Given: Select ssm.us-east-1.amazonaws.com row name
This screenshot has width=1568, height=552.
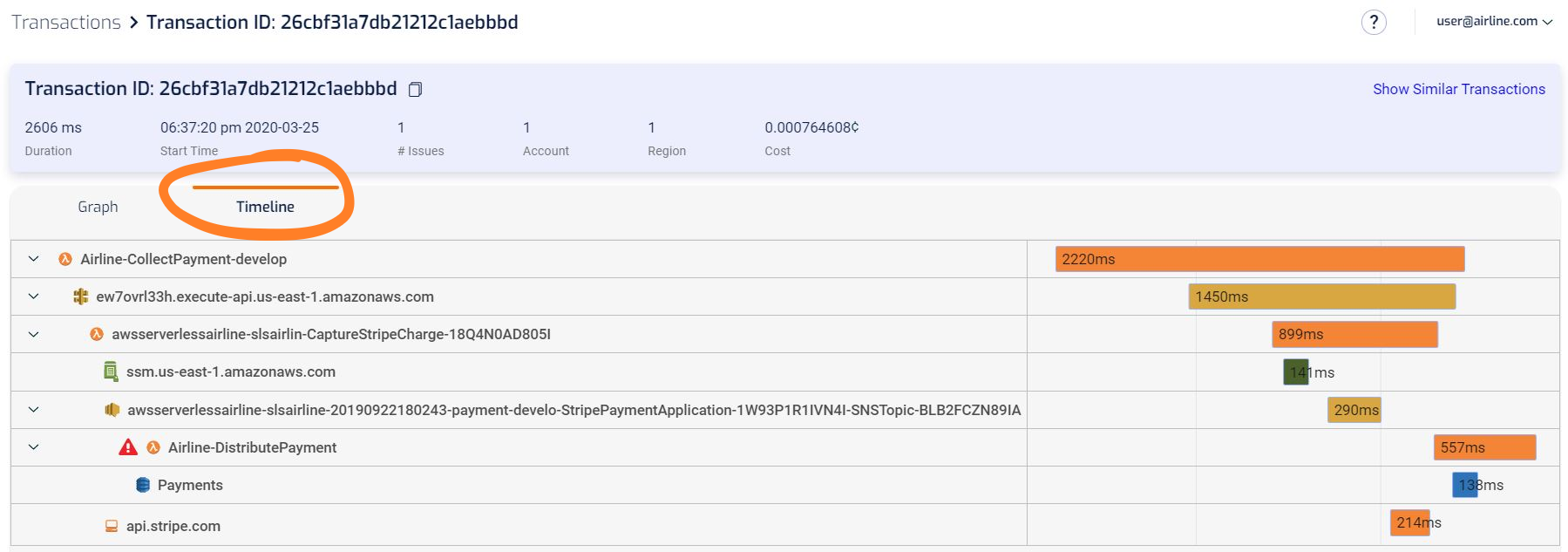Looking at the screenshot, I should coord(231,371).
